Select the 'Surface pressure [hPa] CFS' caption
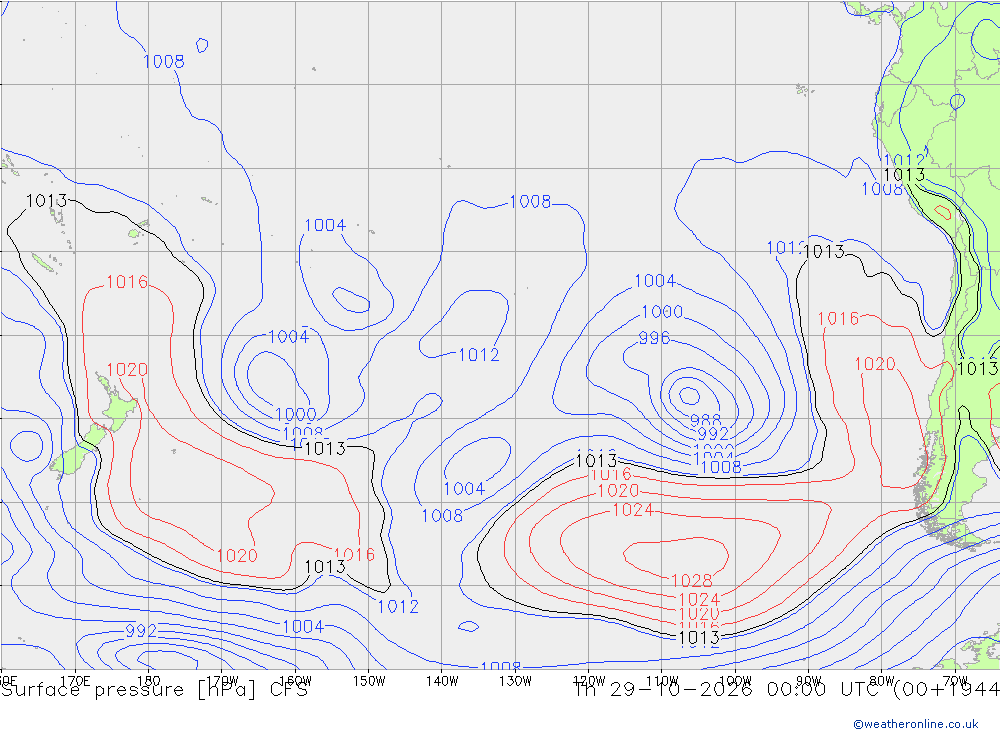The image size is (1000, 733). tap(154, 690)
